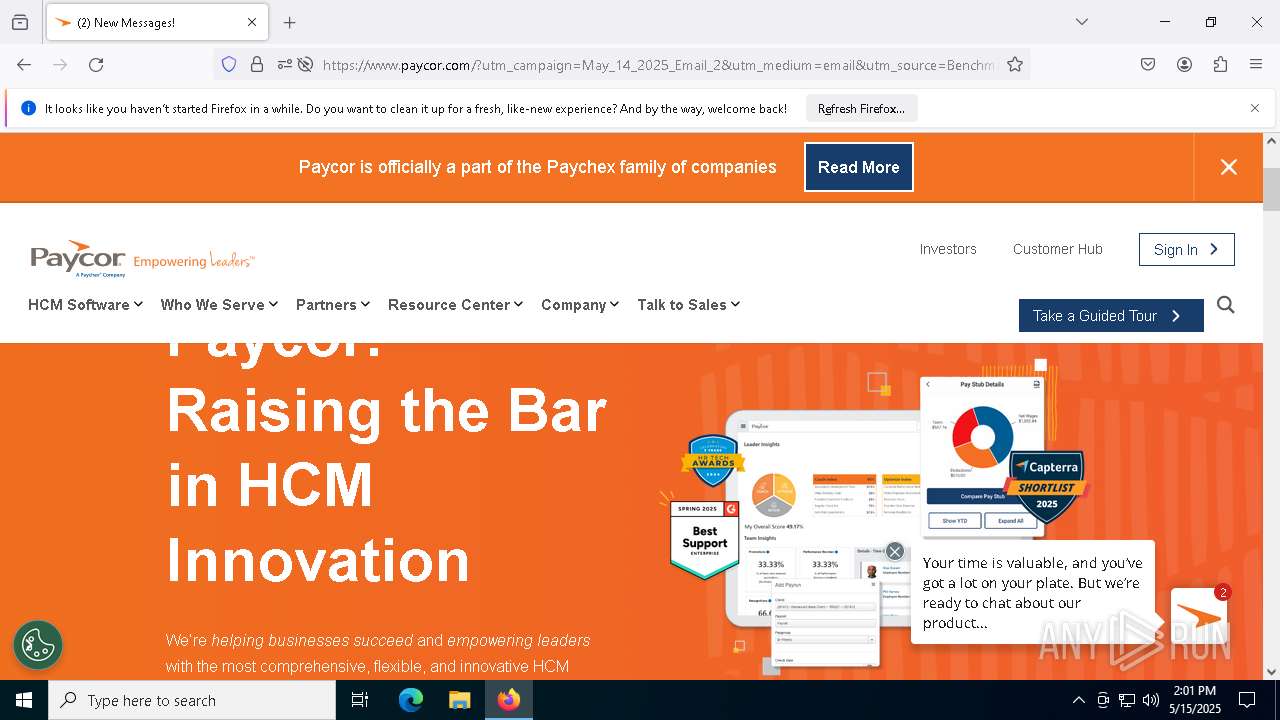Open Save to Pocket icon
1280x720 pixels.
point(1148,64)
